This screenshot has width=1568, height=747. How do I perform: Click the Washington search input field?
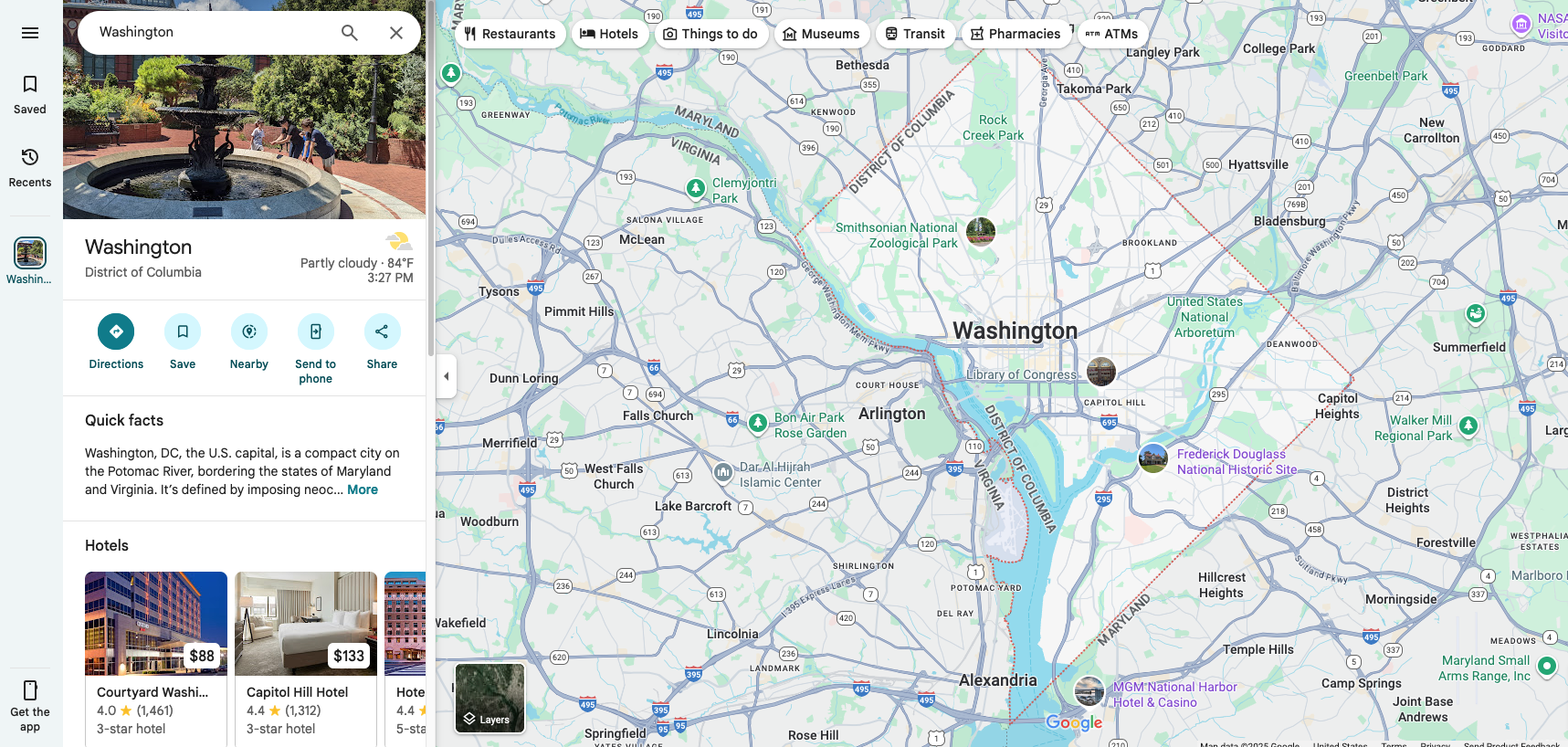tap(210, 33)
